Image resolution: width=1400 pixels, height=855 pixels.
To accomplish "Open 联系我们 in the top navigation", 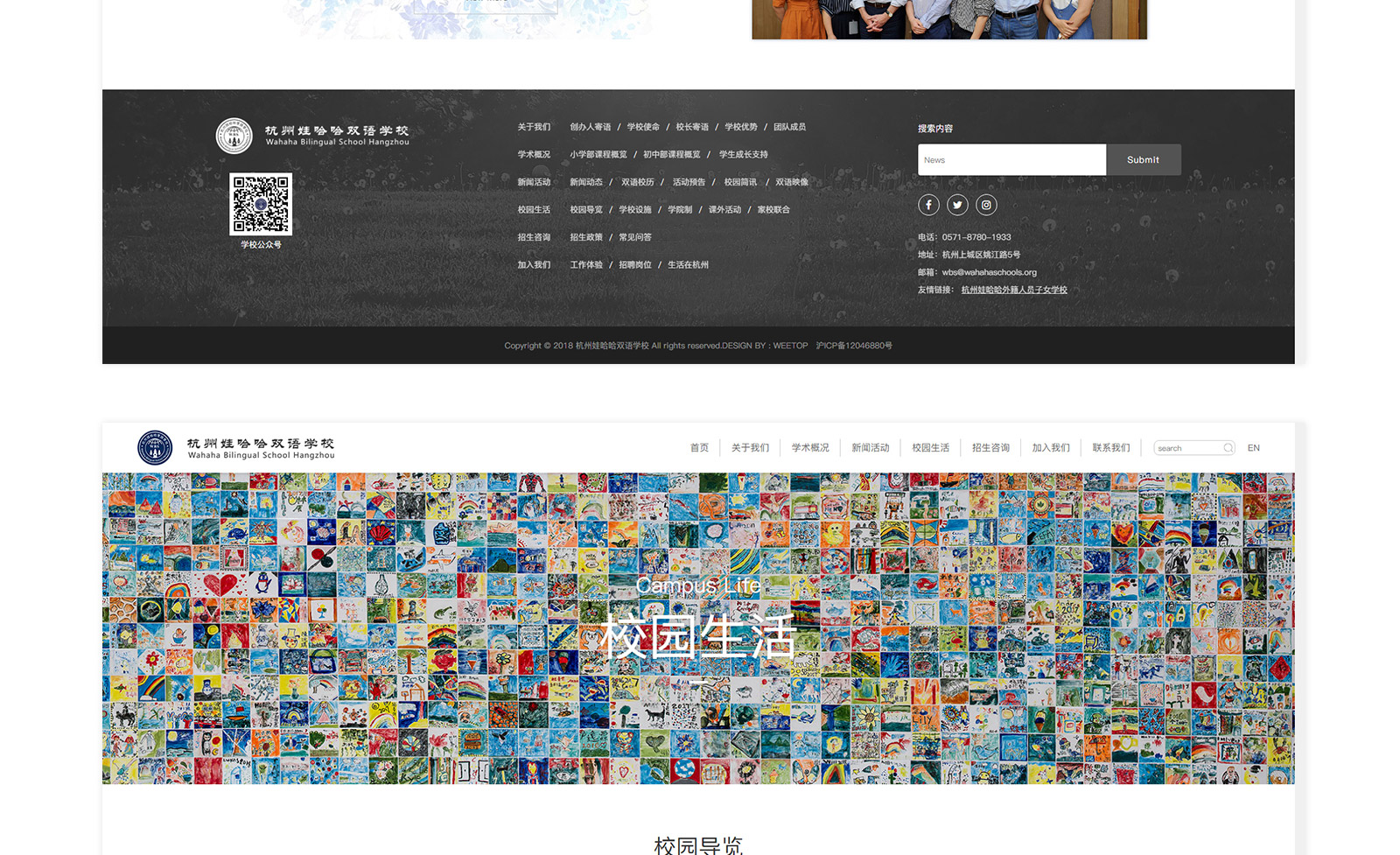I will (1110, 448).
